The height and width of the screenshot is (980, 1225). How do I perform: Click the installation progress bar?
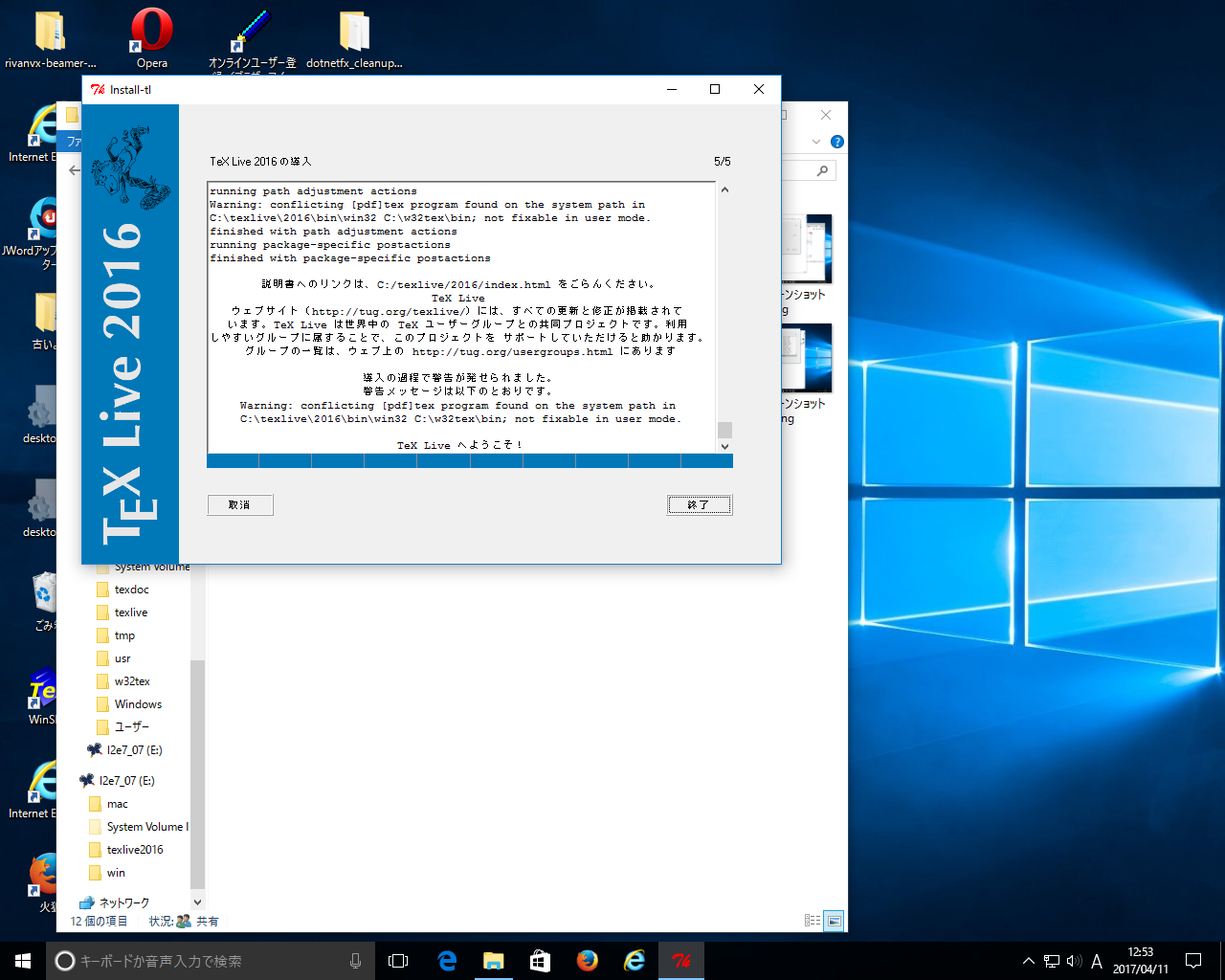(x=470, y=461)
